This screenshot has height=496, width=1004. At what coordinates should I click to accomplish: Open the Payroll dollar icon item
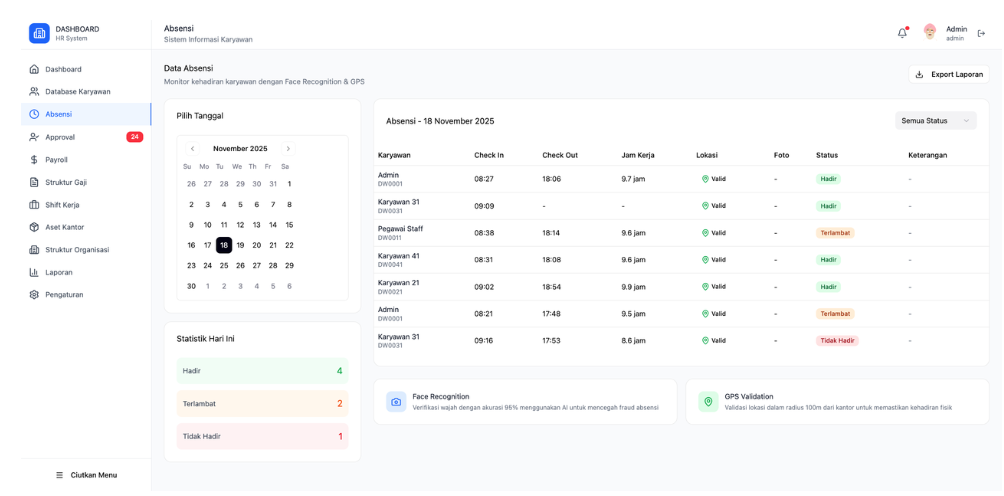click(x=35, y=159)
